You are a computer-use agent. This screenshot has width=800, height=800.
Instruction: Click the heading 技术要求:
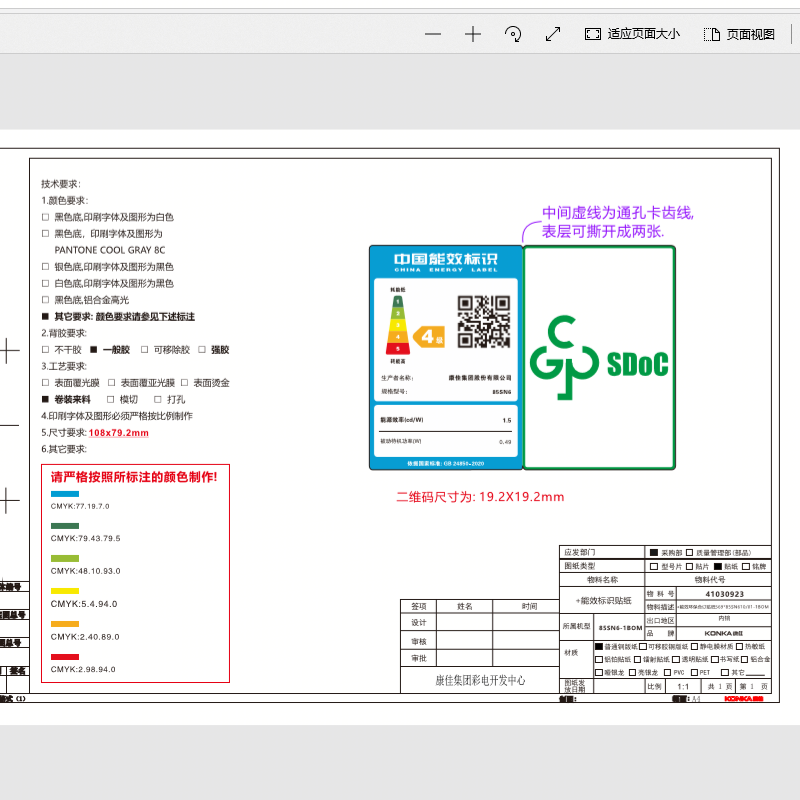pos(61,184)
